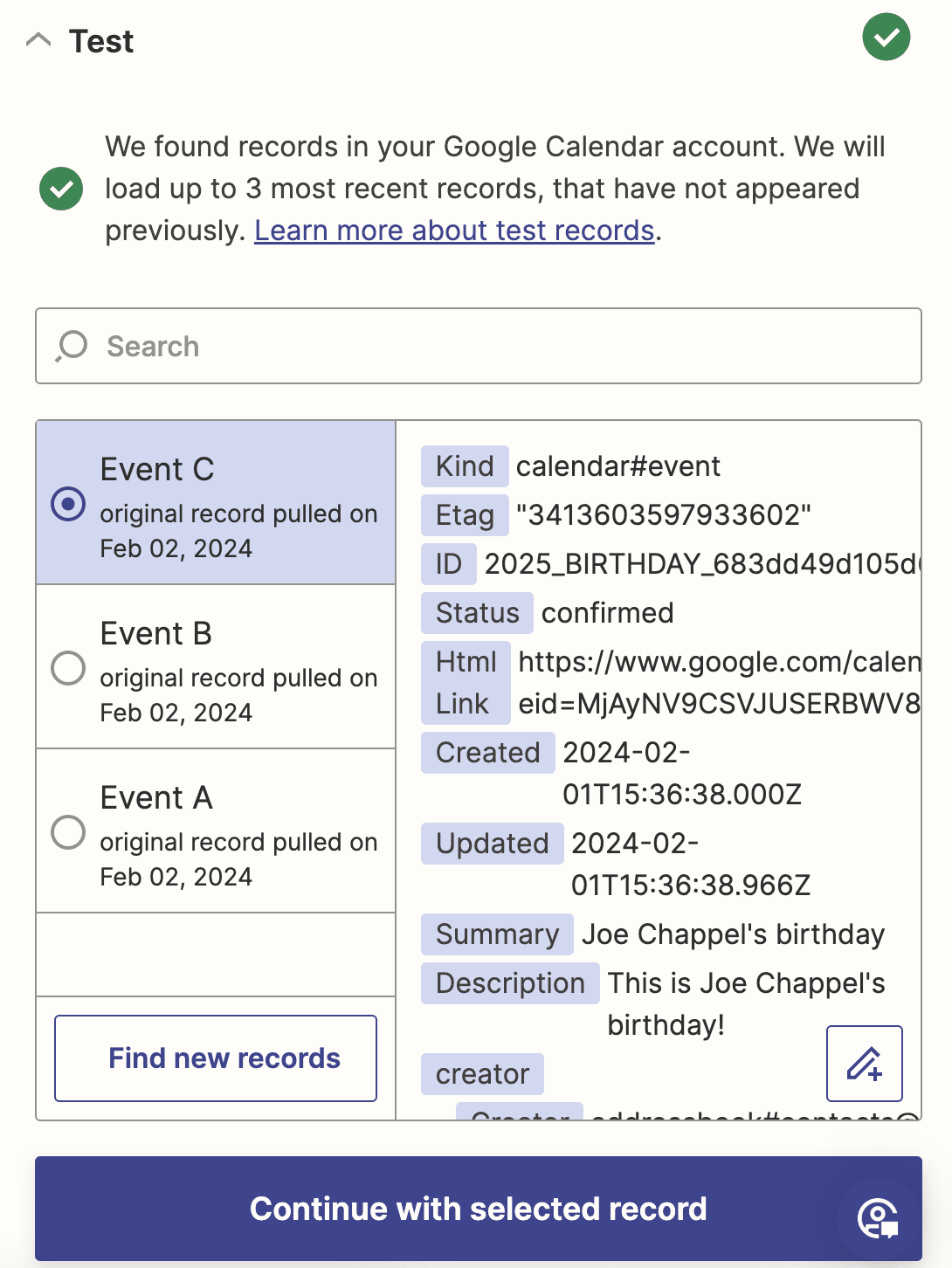
Task: Click the Updated field label
Action: point(492,844)
